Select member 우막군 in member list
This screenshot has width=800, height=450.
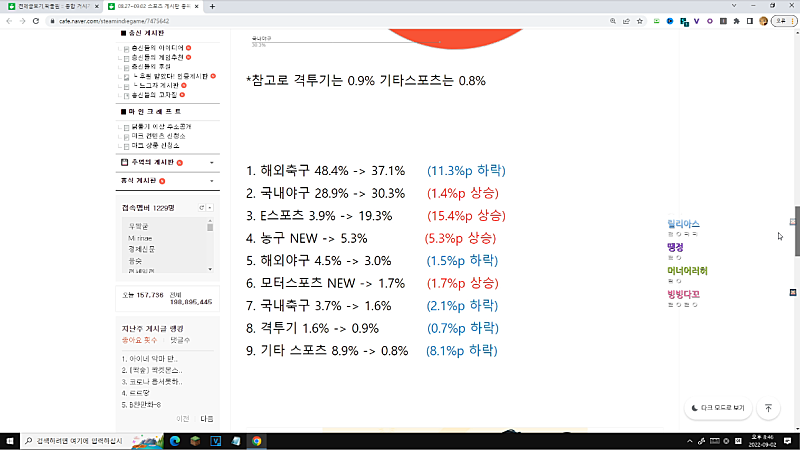(x=138, y=227)
